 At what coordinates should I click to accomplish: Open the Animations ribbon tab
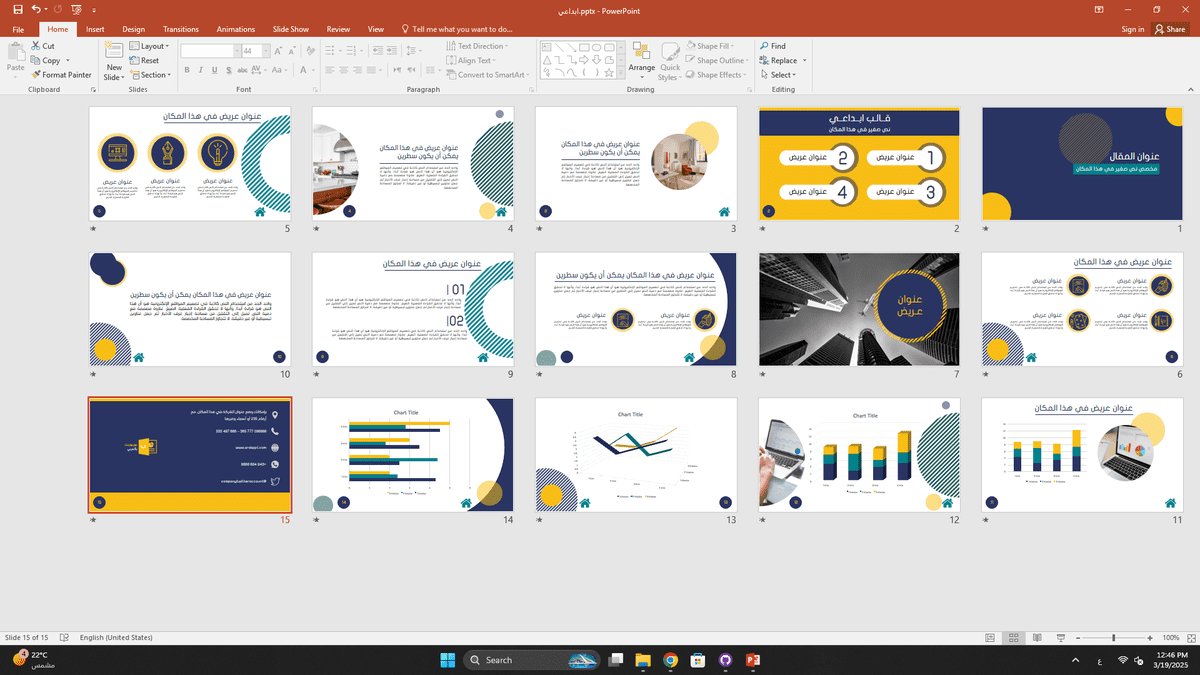click(x=236, y=29)
